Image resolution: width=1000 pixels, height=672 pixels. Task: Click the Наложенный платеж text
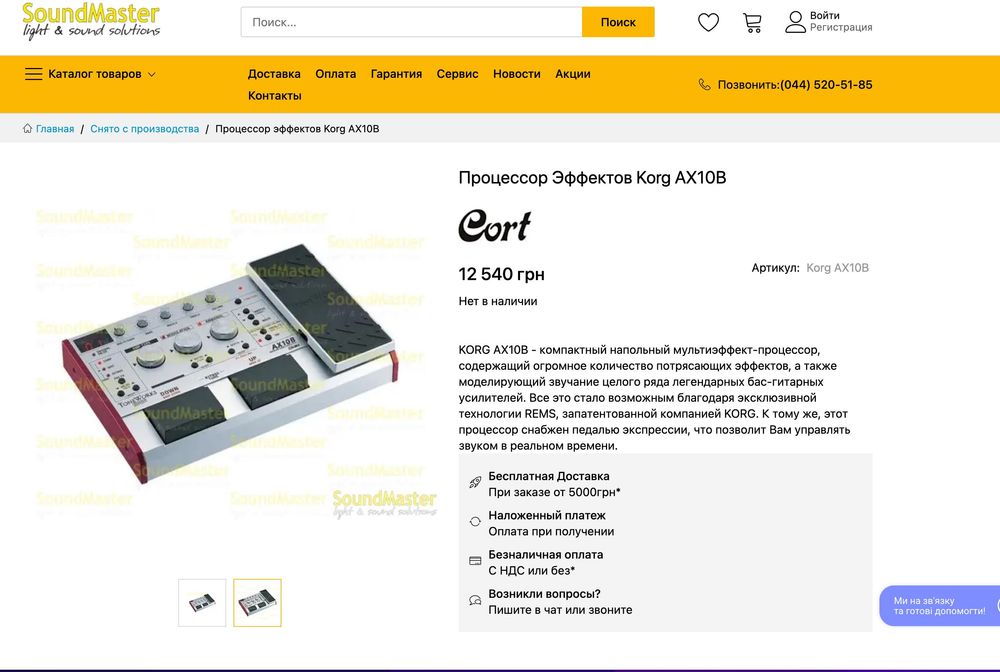coord(547,515)
